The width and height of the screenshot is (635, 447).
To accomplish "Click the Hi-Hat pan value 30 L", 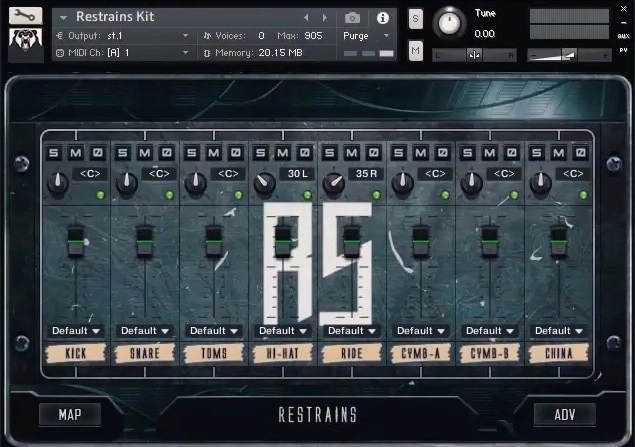I will click(297, 174).
